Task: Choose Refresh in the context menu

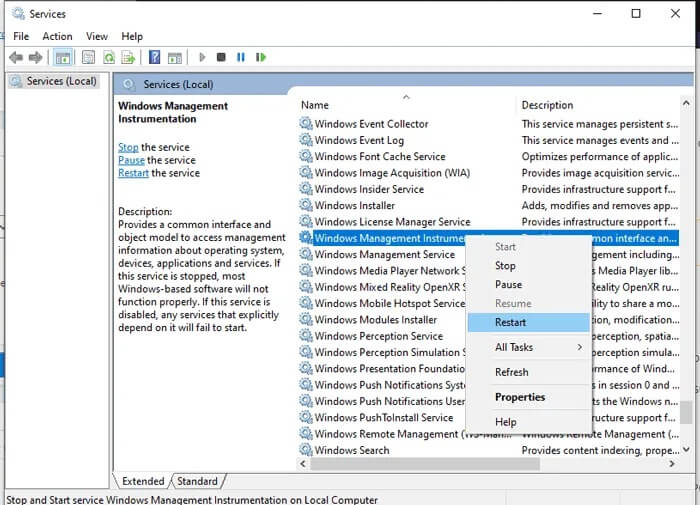Action: coord(529,372)
